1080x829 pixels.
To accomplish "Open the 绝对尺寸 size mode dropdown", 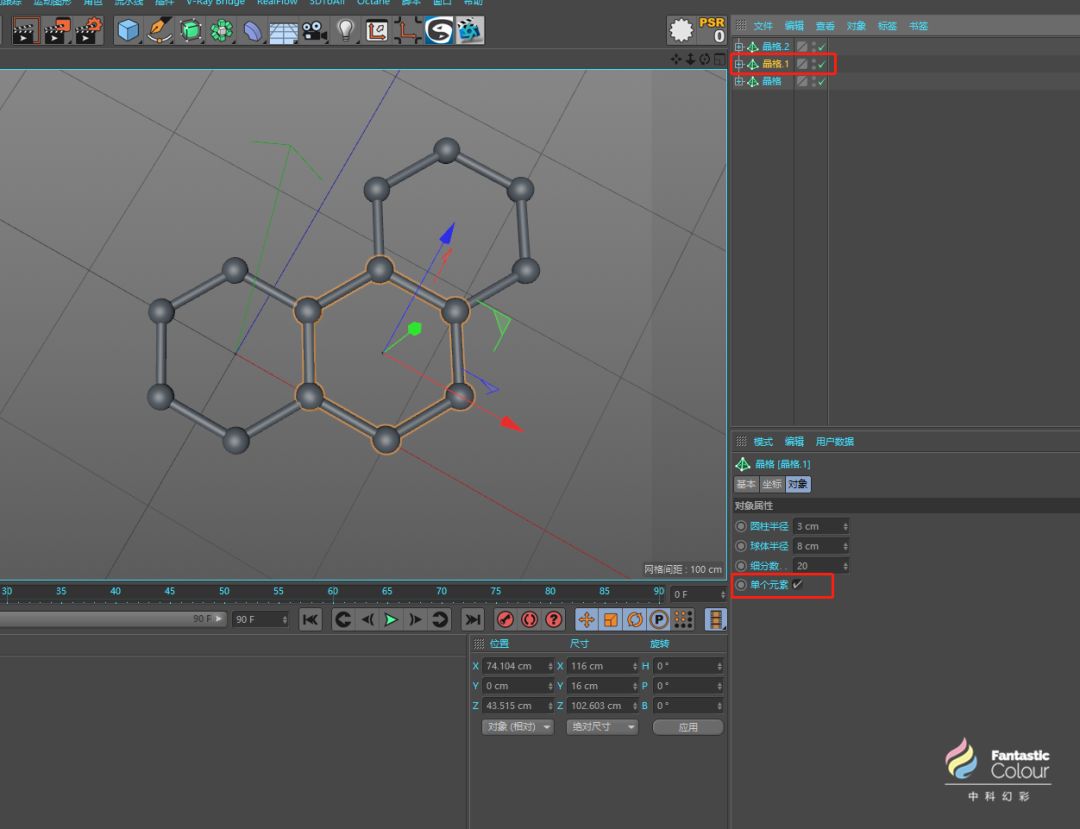I will click(602, 727).
